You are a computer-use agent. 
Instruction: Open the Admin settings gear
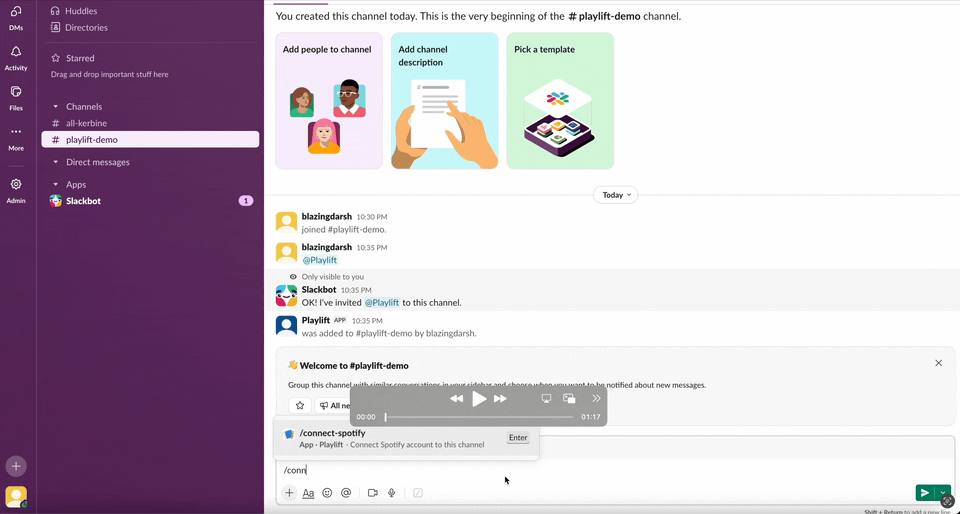16,190
